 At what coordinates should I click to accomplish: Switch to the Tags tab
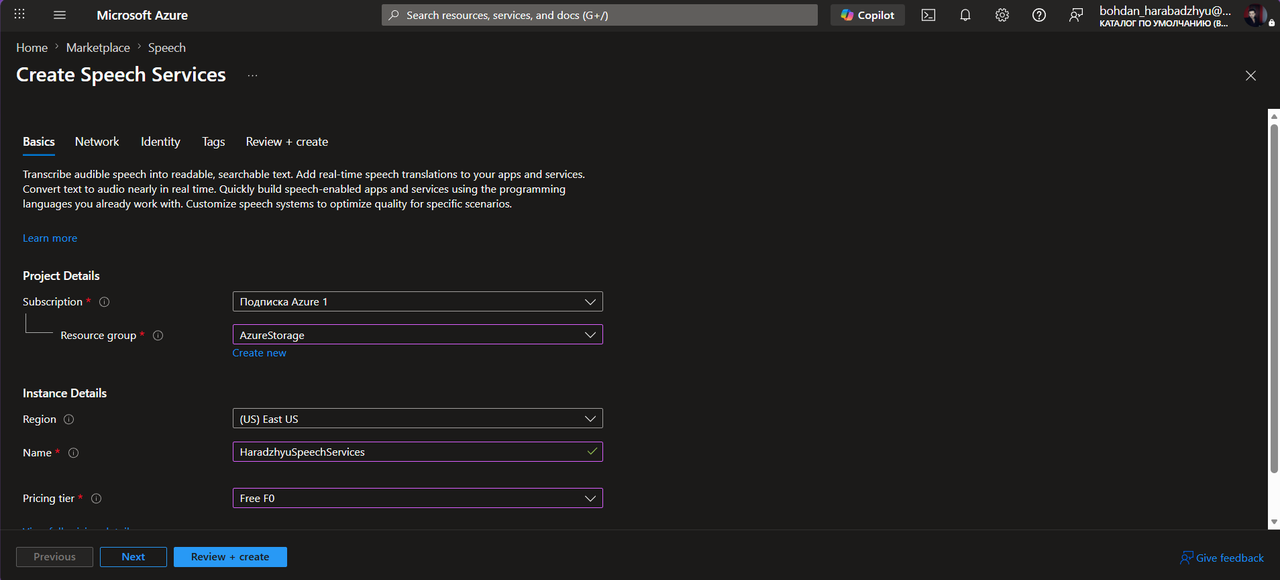(x=213, y=142)
